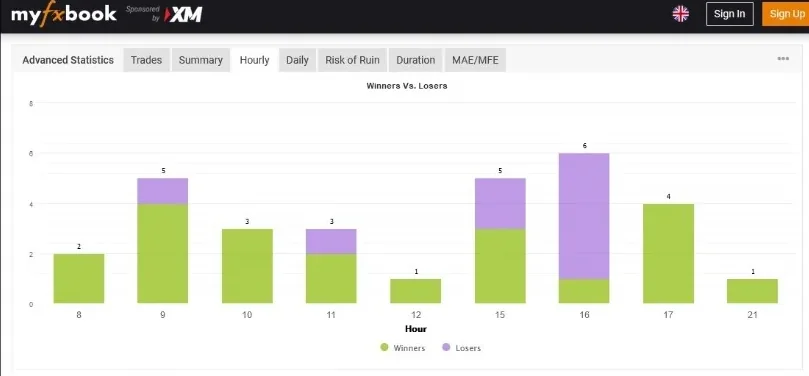Click the total label '6' above hour 16
The width and height of the screenshot is (809, 376).
(x=585, y=145)
